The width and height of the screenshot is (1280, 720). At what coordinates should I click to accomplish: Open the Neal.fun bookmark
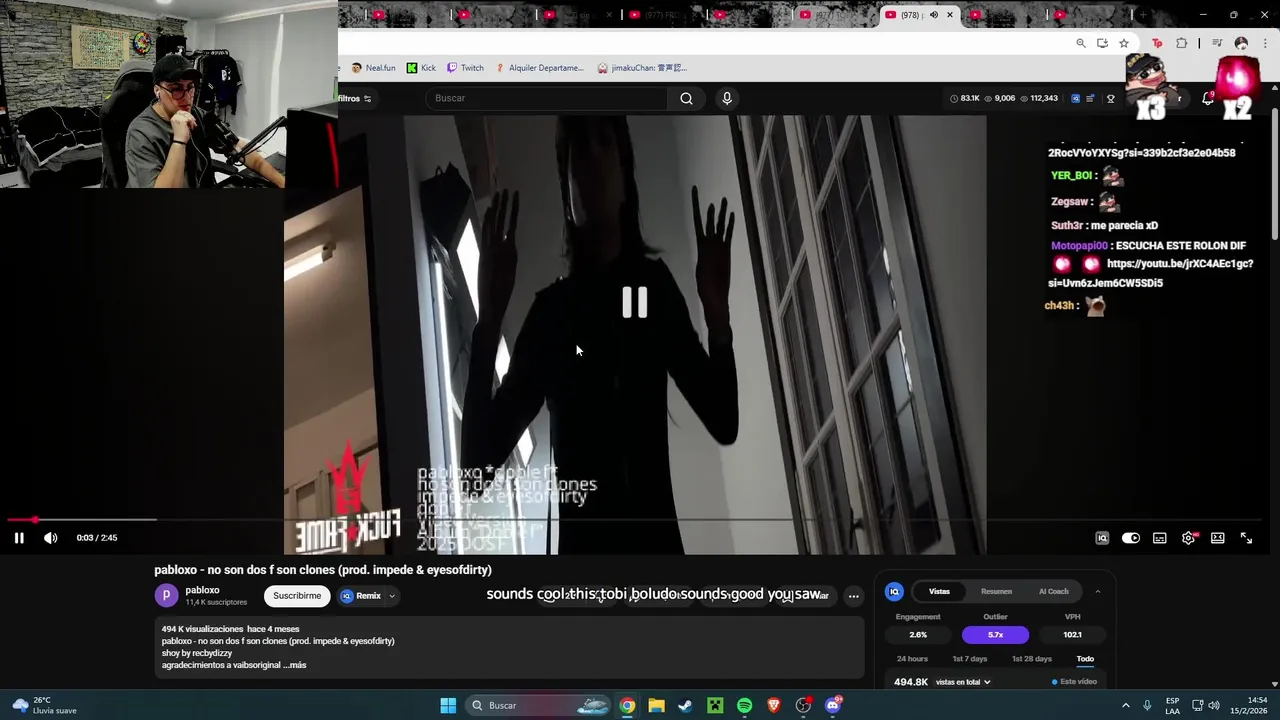click(x=374, y=68)
